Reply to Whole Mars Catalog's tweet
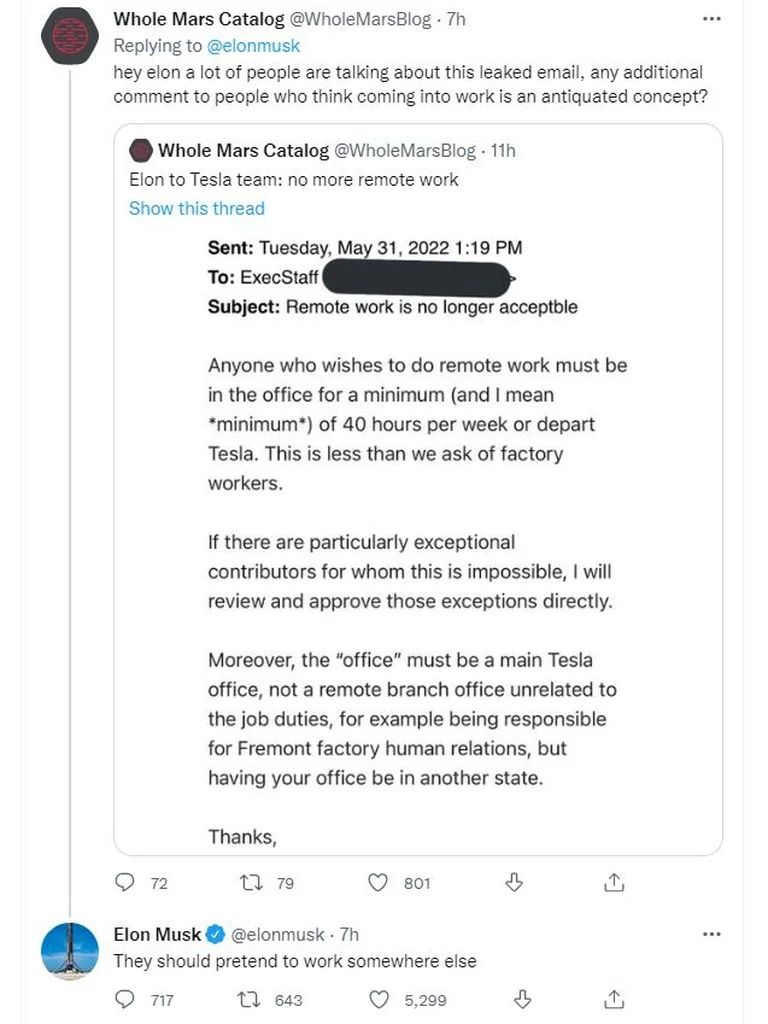The image size is (768, 1024). coord(126,883)
